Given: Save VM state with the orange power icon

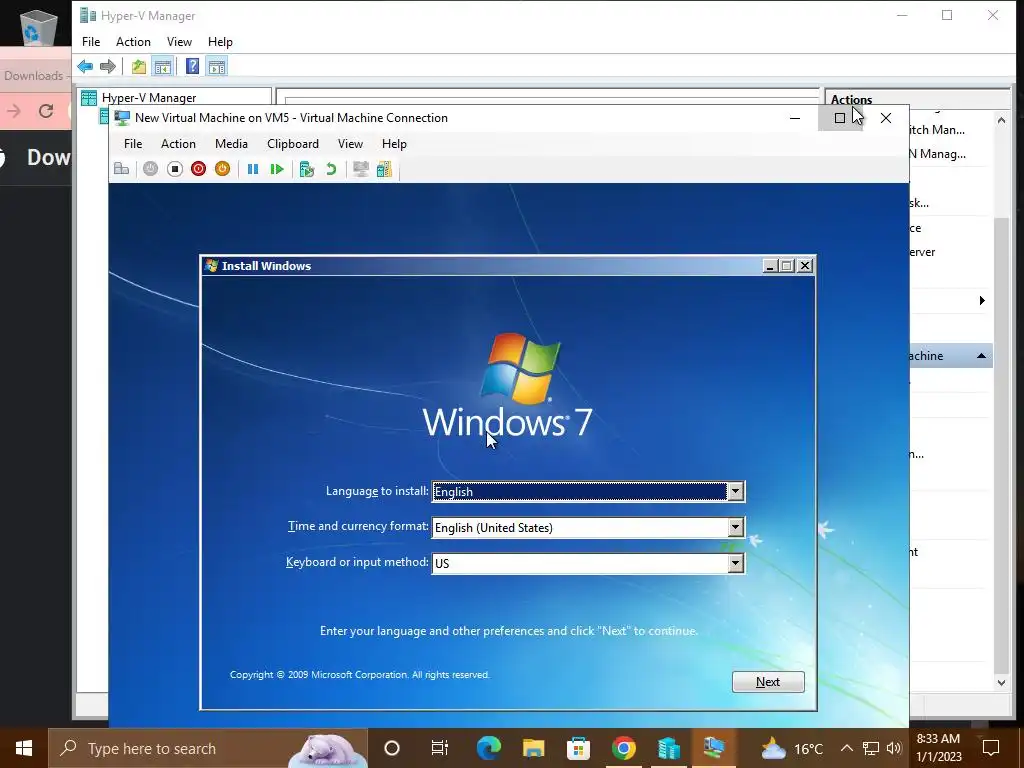Looking at the screenshot, I should tap(223, 169).
